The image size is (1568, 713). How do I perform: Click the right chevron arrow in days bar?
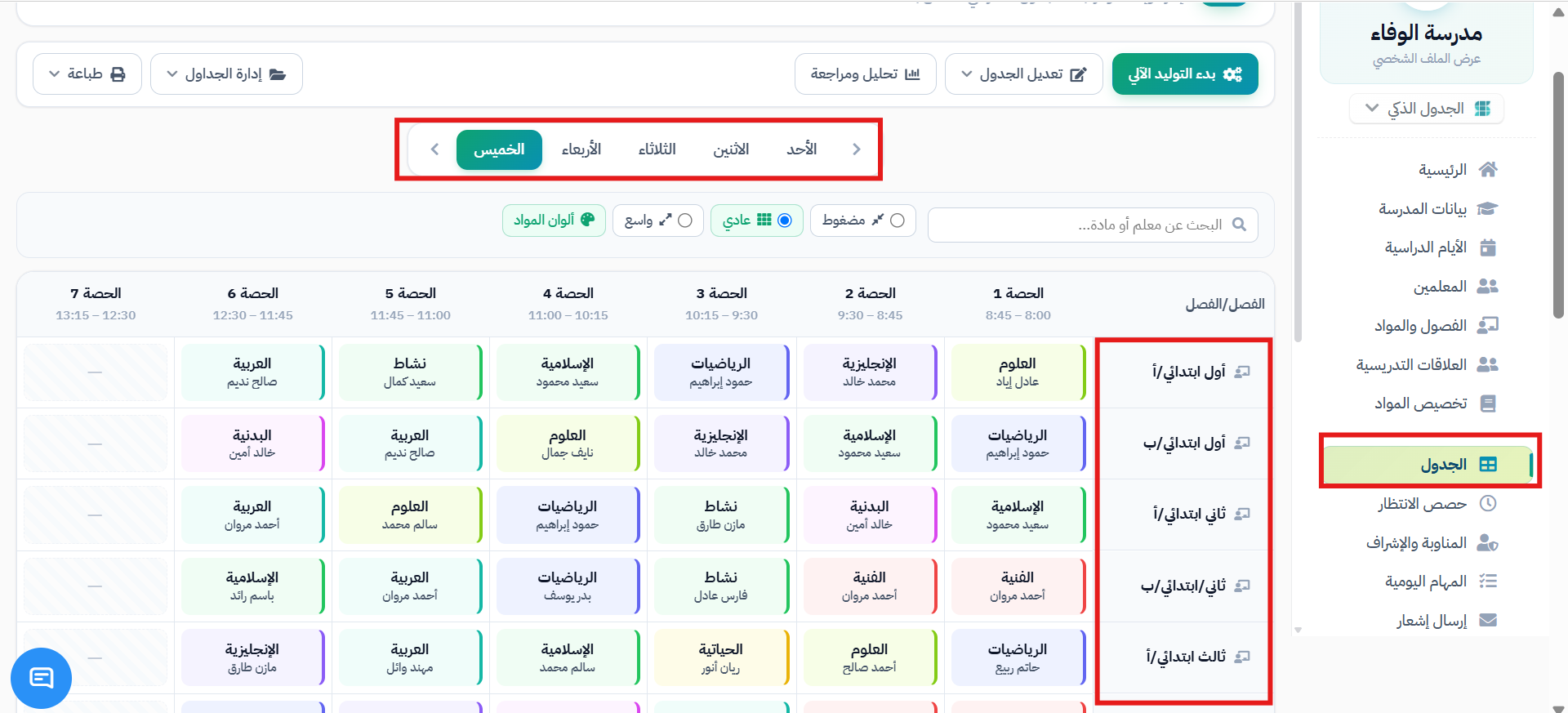pyautogui.click(x=857, y=149)
